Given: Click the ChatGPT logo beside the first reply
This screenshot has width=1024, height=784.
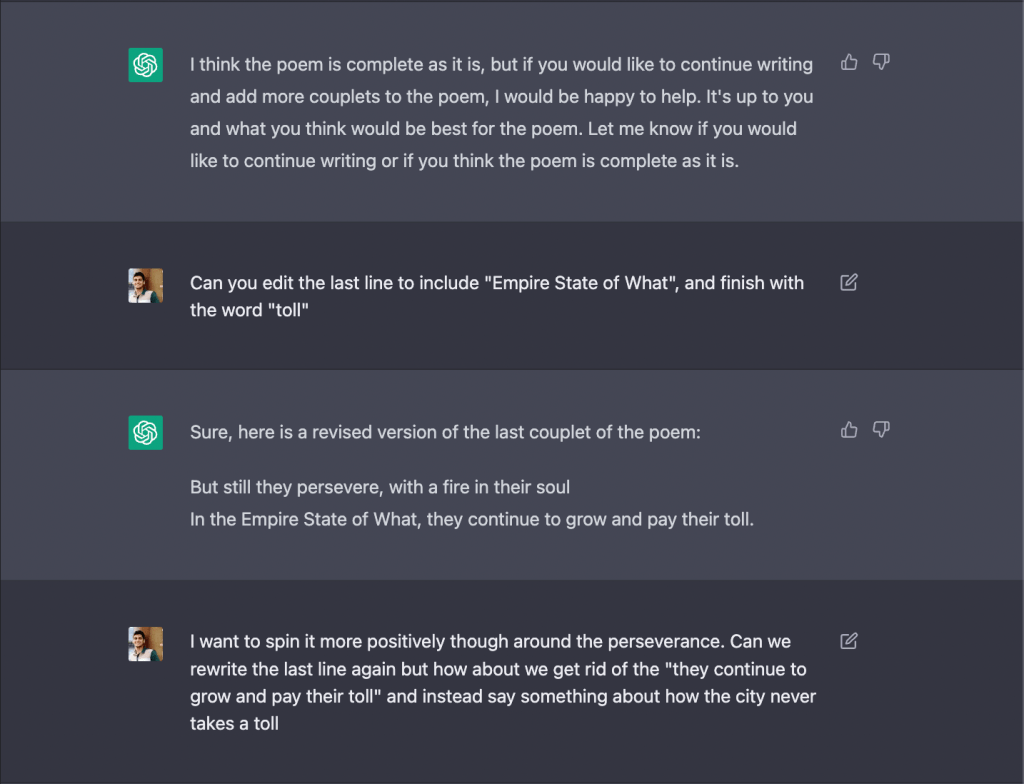Looking at the screenshot, I should point(145,65).
